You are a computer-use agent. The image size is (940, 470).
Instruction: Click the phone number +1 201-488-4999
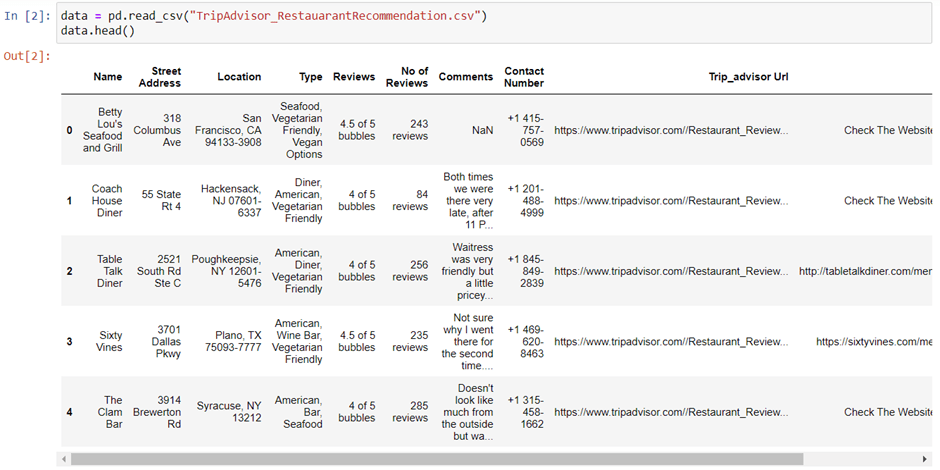pyautogui.click(x=526, y=201)
